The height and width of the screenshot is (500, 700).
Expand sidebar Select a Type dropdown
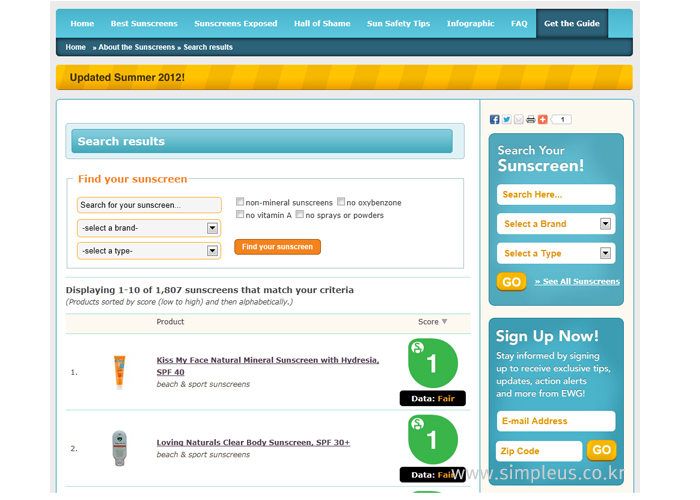pyautogui.click(x=556, y=253)
